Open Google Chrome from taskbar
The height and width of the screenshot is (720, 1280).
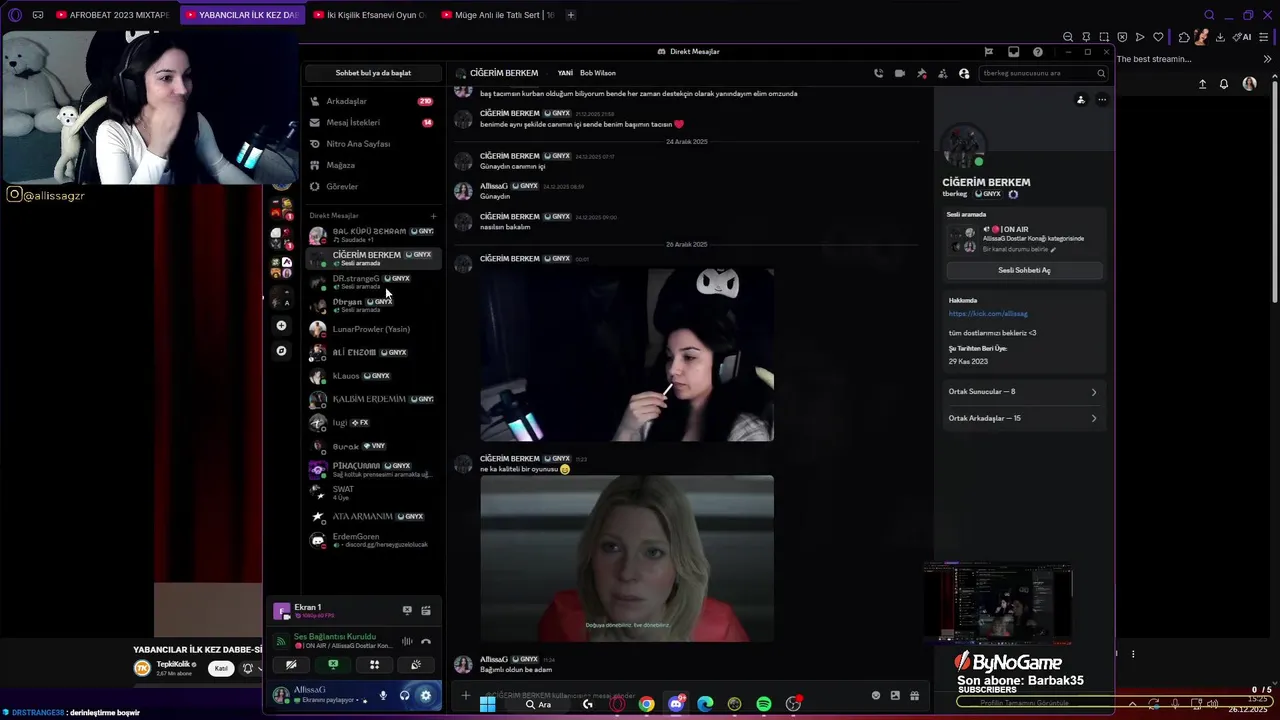click(x=647, y=704)
